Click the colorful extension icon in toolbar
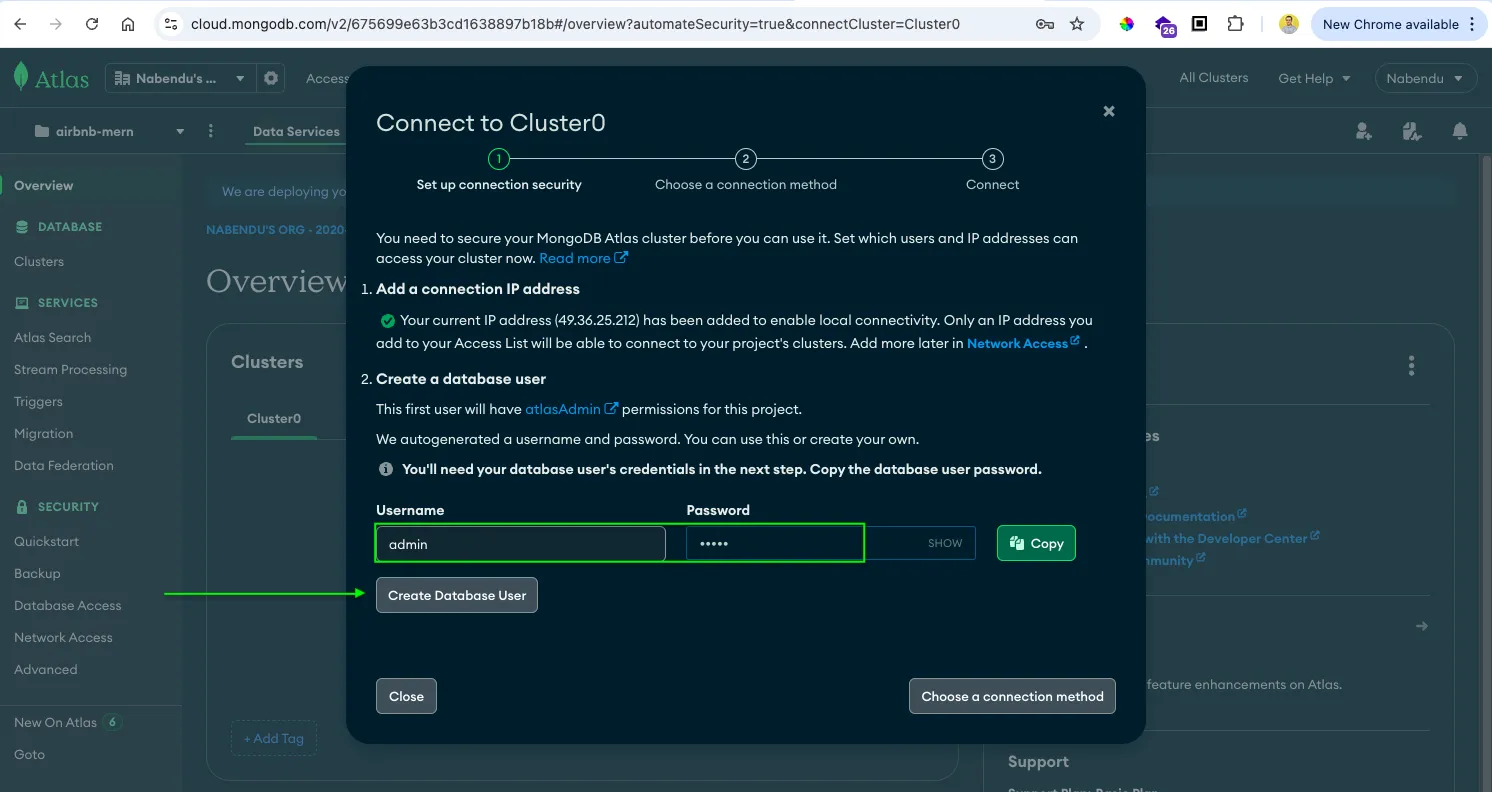The width and height of the screenshot is (1492, 792). tap(1127, 24)
